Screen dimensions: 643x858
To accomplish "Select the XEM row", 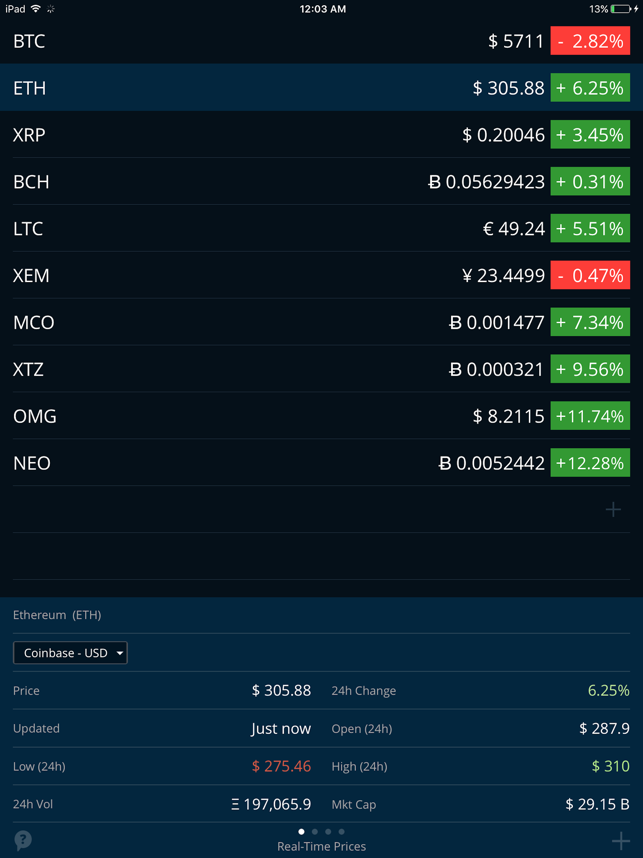I will [x=321, y=275].
